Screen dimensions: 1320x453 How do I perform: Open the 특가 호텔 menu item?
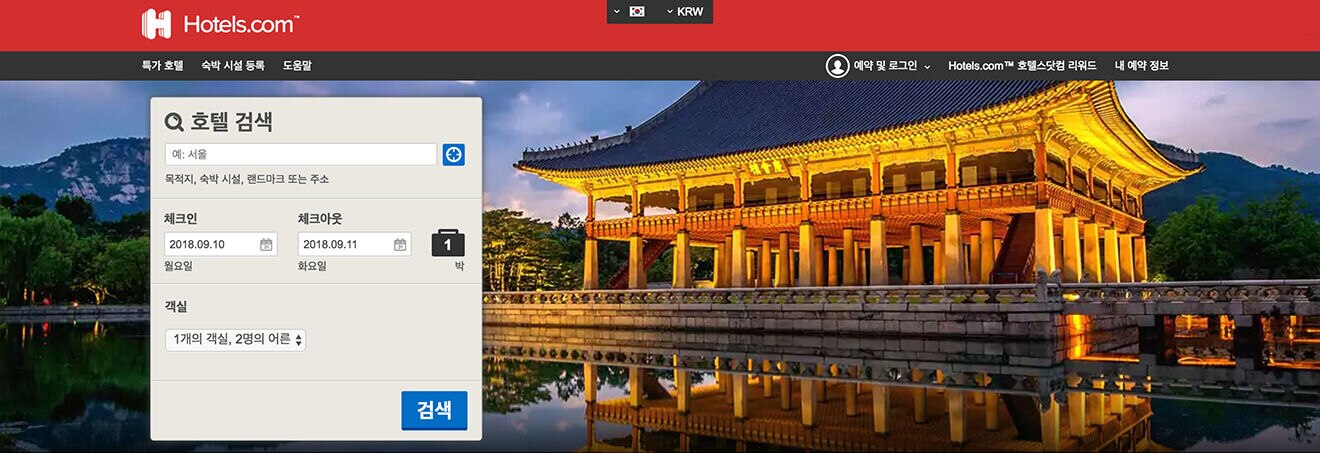pos(162,66)
